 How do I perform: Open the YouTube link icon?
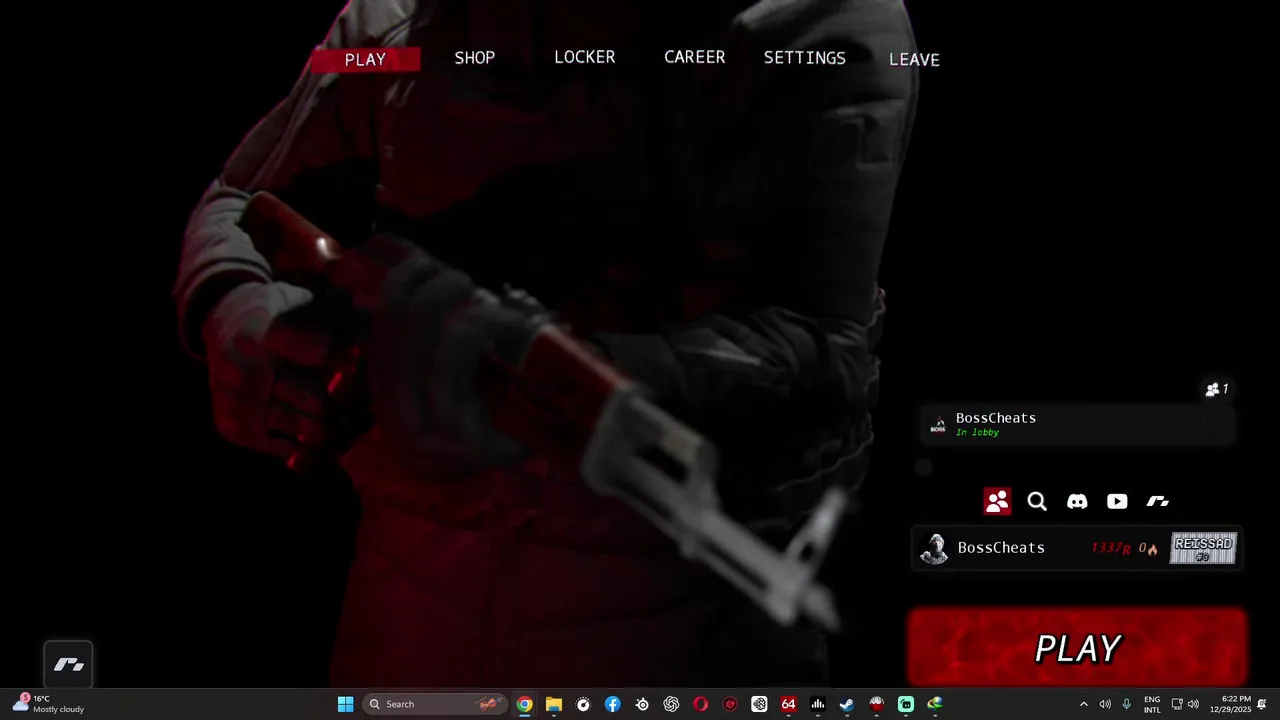pos(1117,501)
